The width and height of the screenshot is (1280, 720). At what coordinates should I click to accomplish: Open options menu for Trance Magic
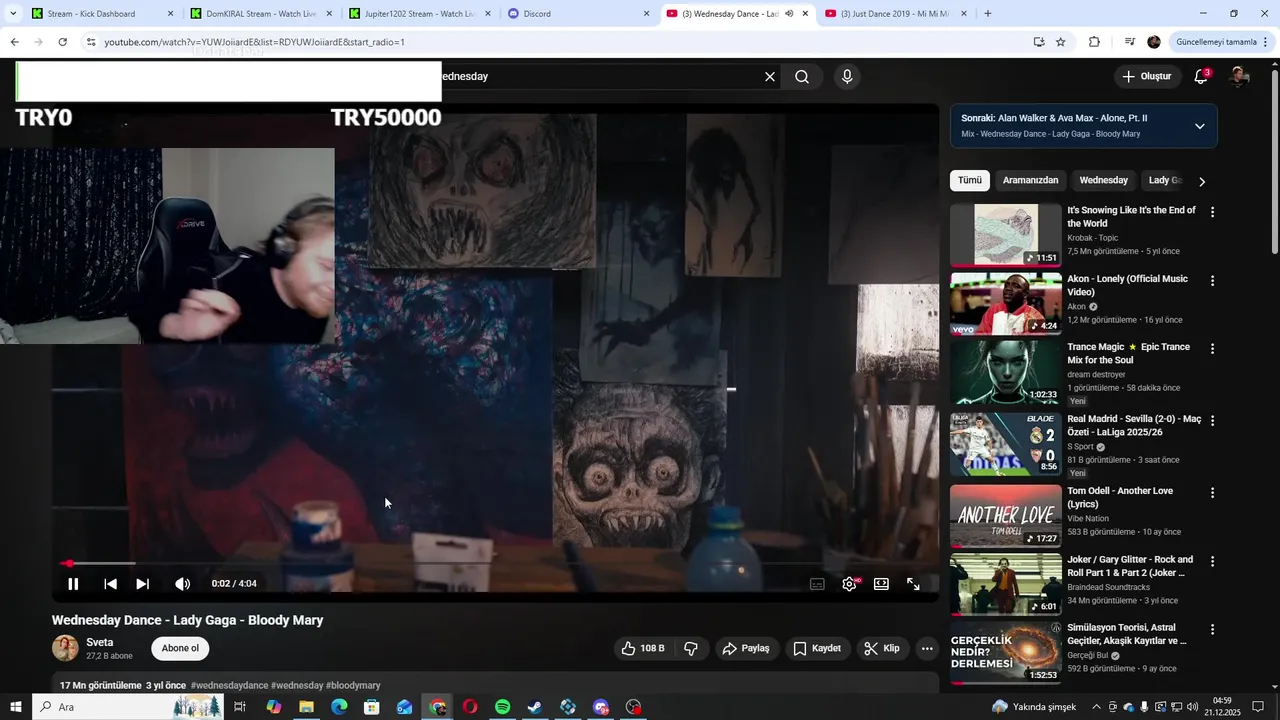pyautogui.click(x=1212, y=349)
